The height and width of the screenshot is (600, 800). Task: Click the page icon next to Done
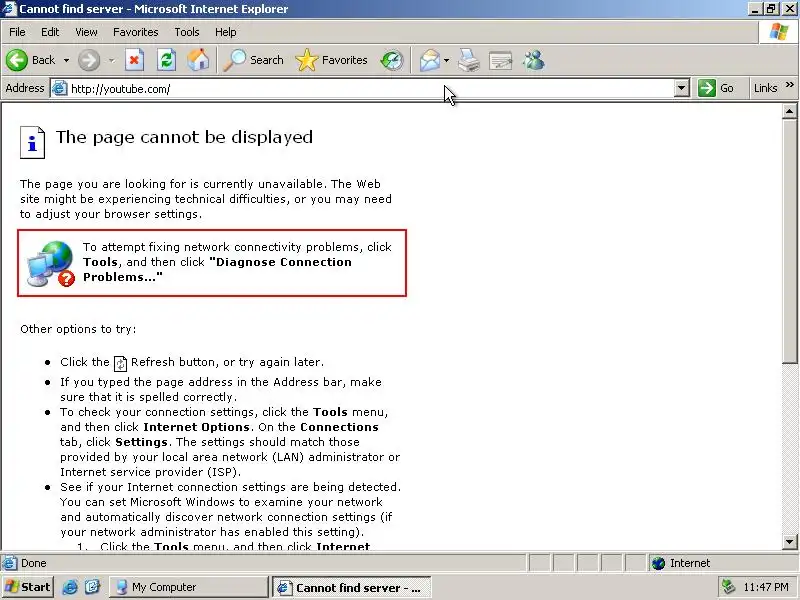[x=9, y=563]
